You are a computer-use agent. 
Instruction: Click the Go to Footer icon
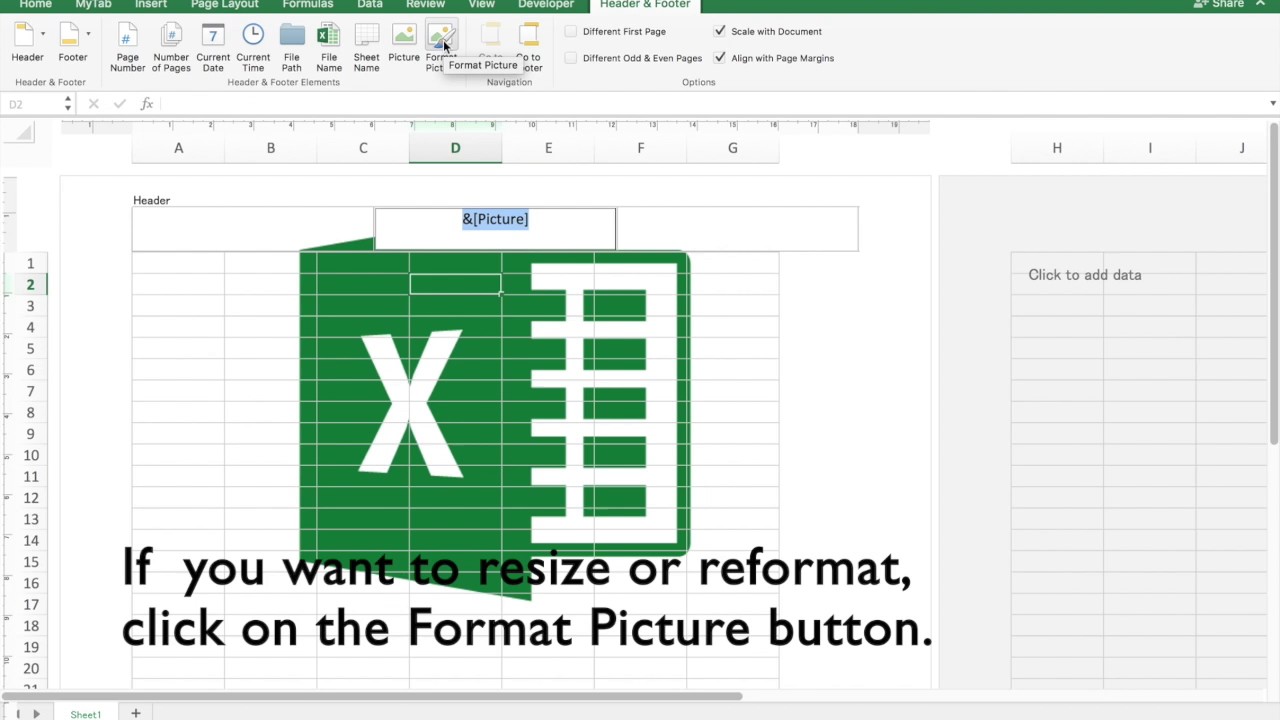[529, 36]
